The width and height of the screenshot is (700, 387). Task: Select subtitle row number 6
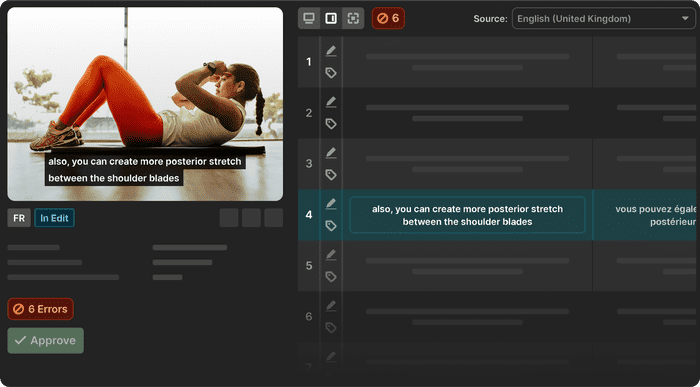[x=309, y=317]
